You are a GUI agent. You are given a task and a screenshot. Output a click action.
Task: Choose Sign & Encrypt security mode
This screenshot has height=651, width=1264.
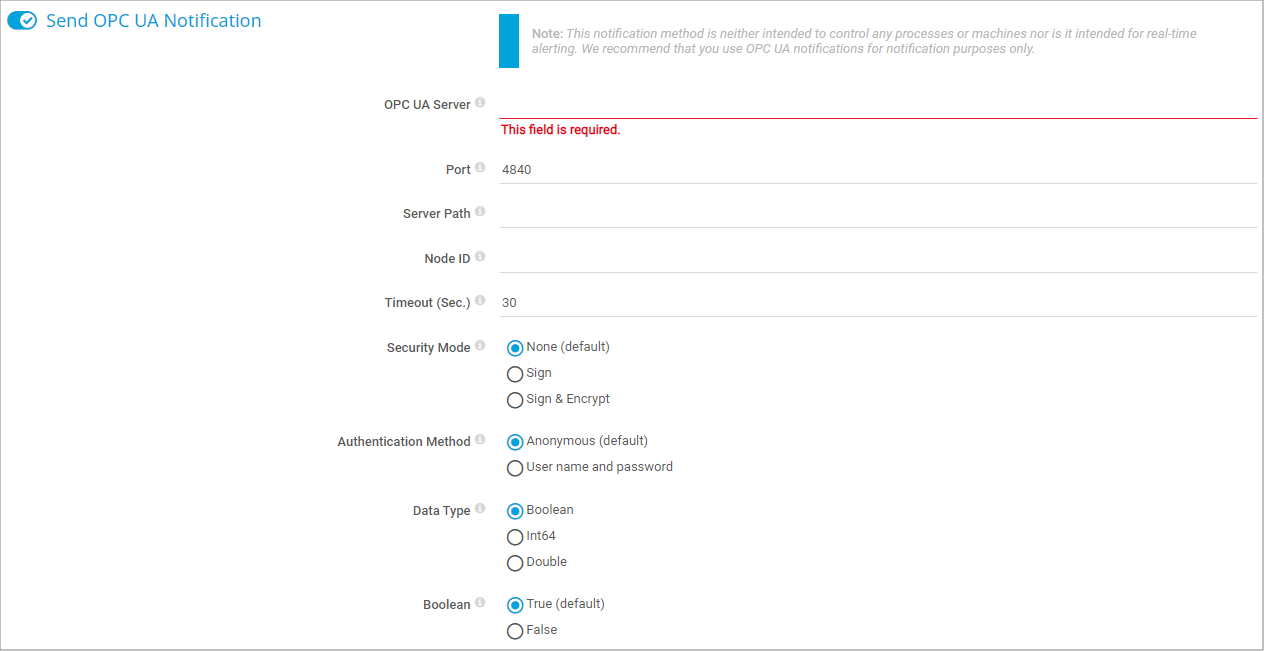click(x=515, y=400)
